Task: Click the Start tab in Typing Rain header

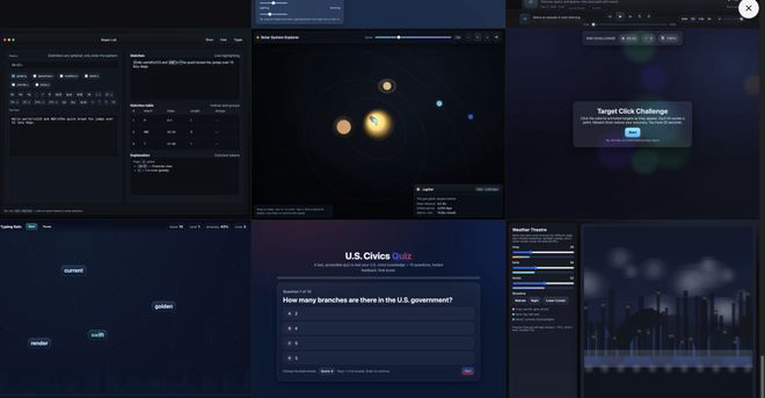Action: pyautogui.click(x=31, y=227)
